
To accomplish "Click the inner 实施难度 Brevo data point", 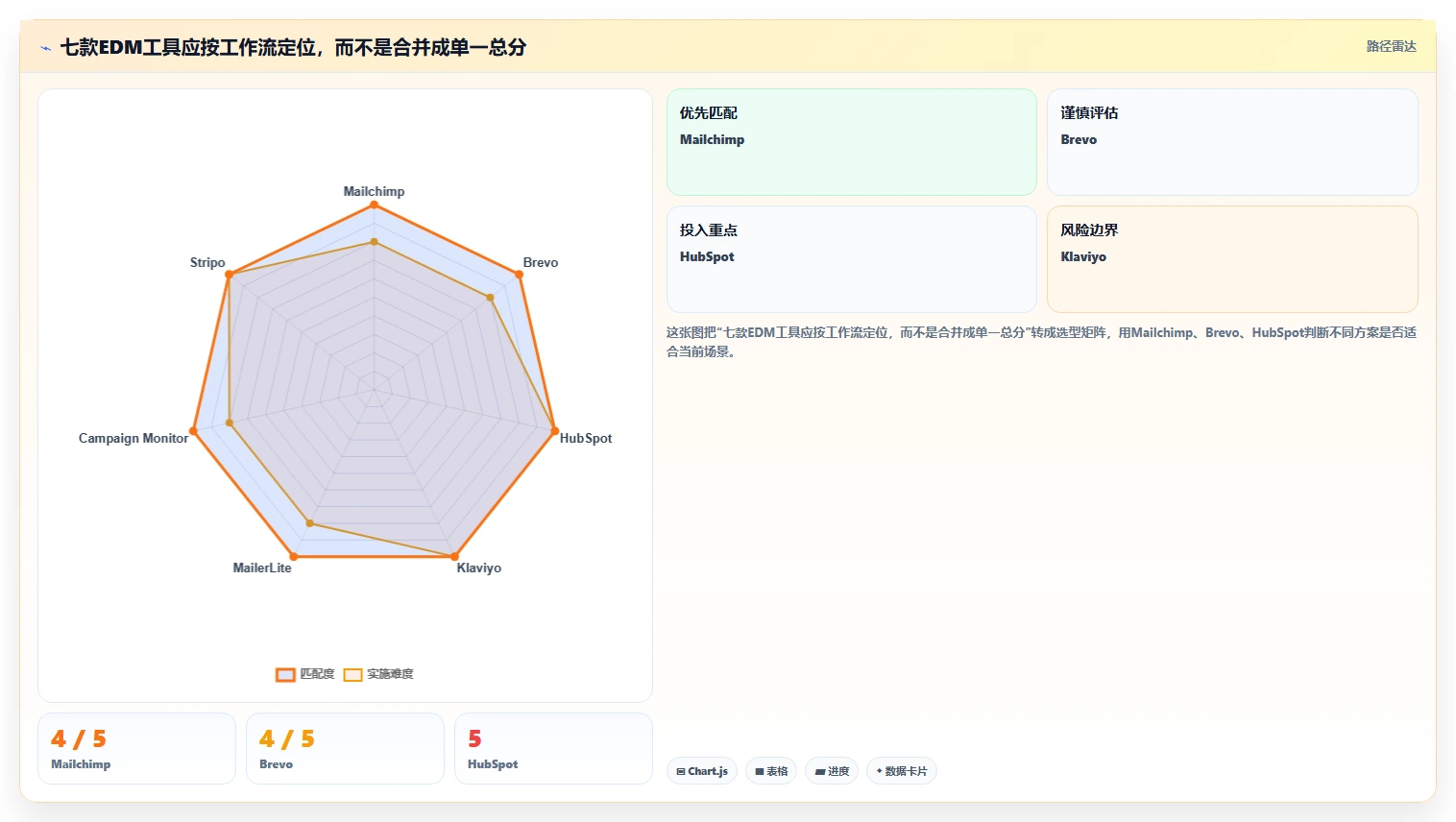I will [x=491, y=298].
